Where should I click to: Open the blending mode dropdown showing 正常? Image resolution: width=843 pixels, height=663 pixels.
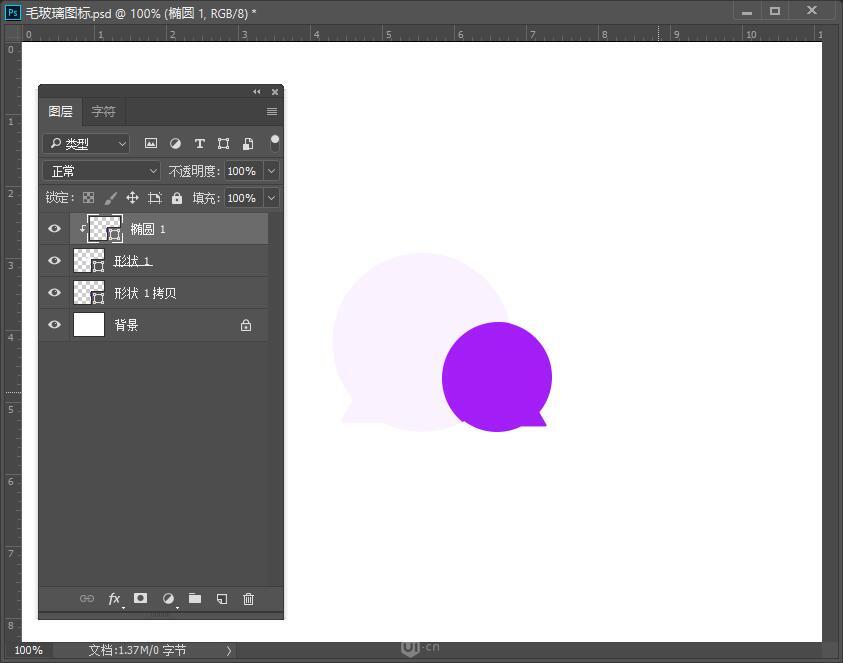click(100, 170)
